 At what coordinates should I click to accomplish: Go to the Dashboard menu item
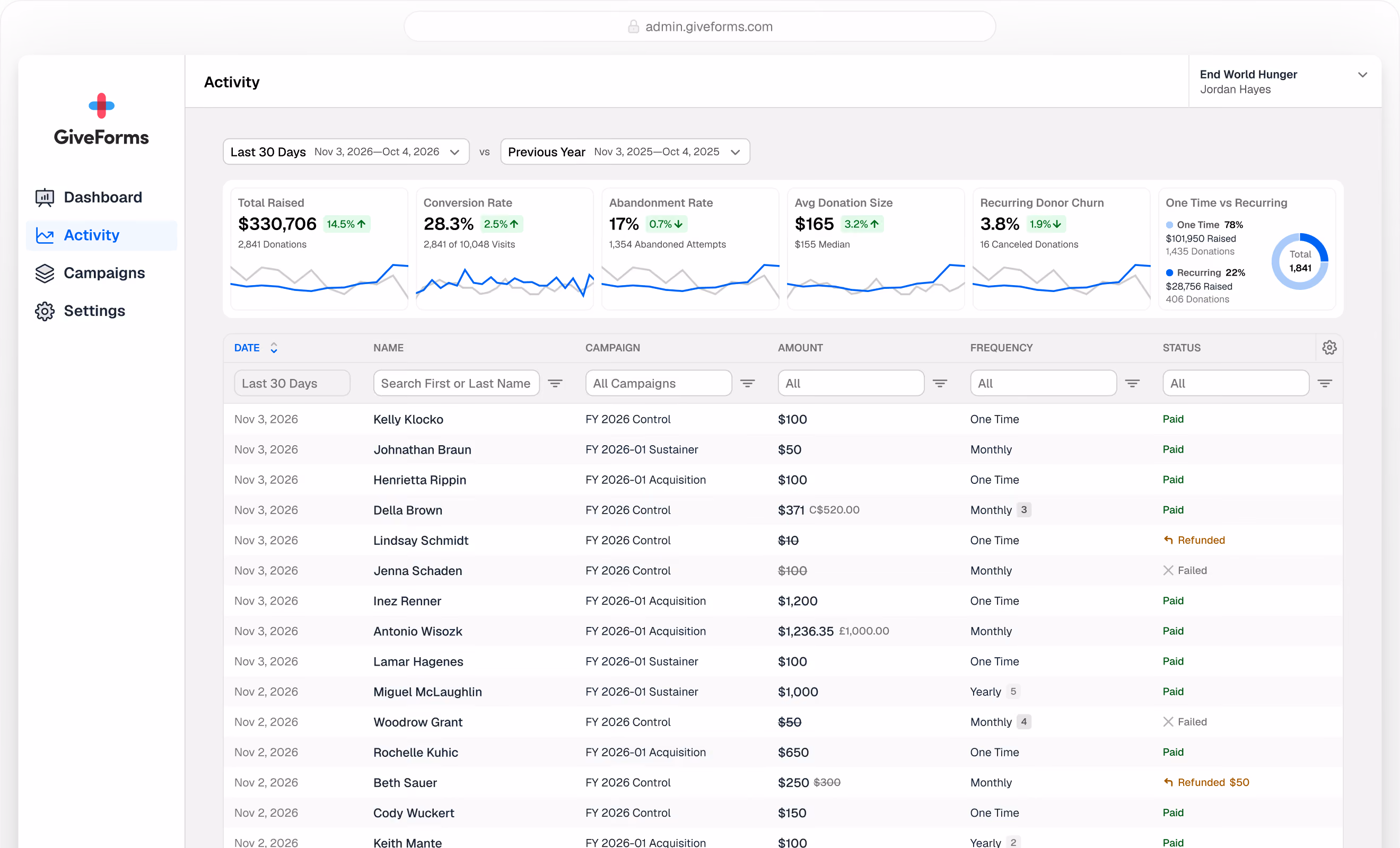102,197
